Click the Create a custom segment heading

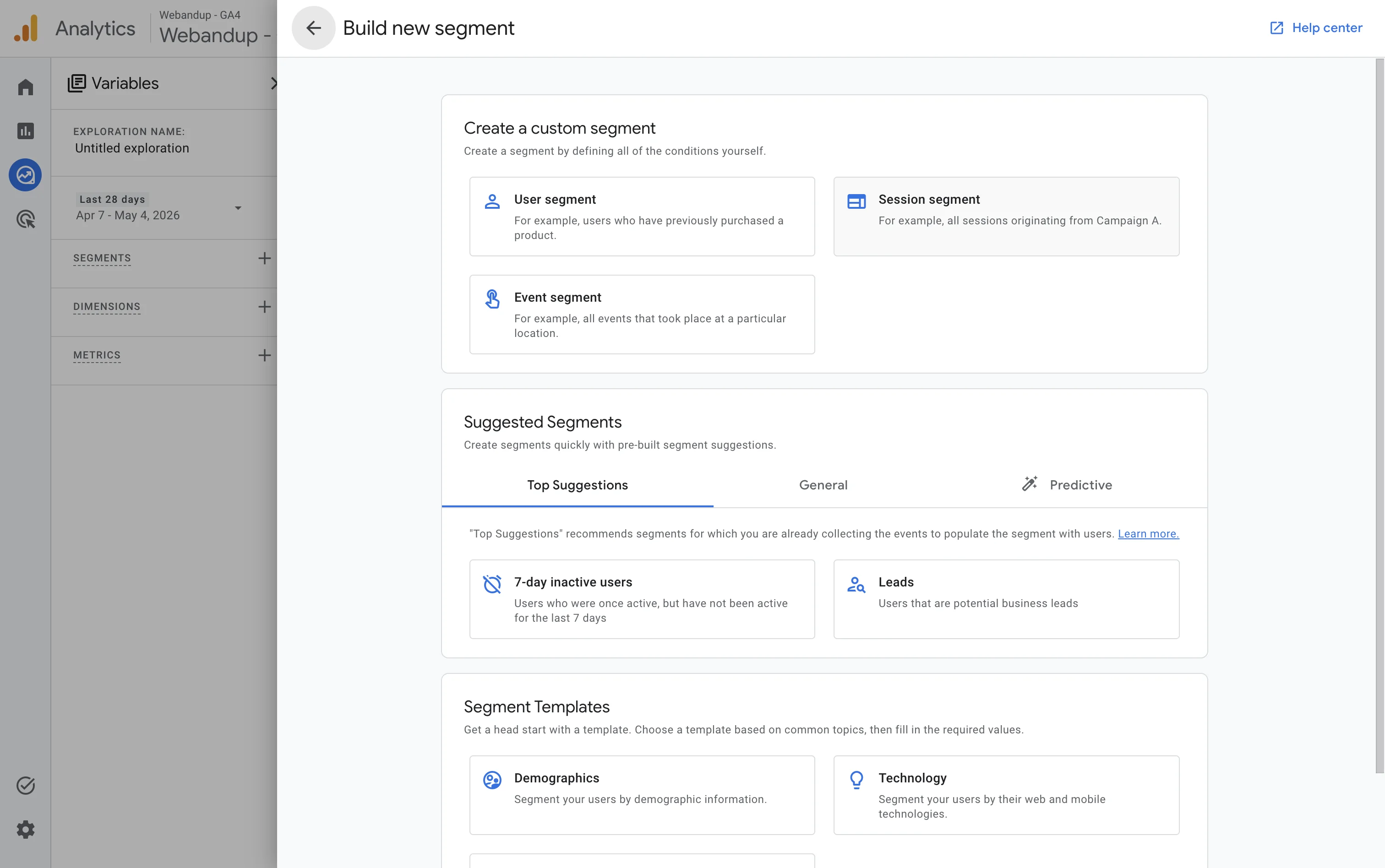coord(559,128)
